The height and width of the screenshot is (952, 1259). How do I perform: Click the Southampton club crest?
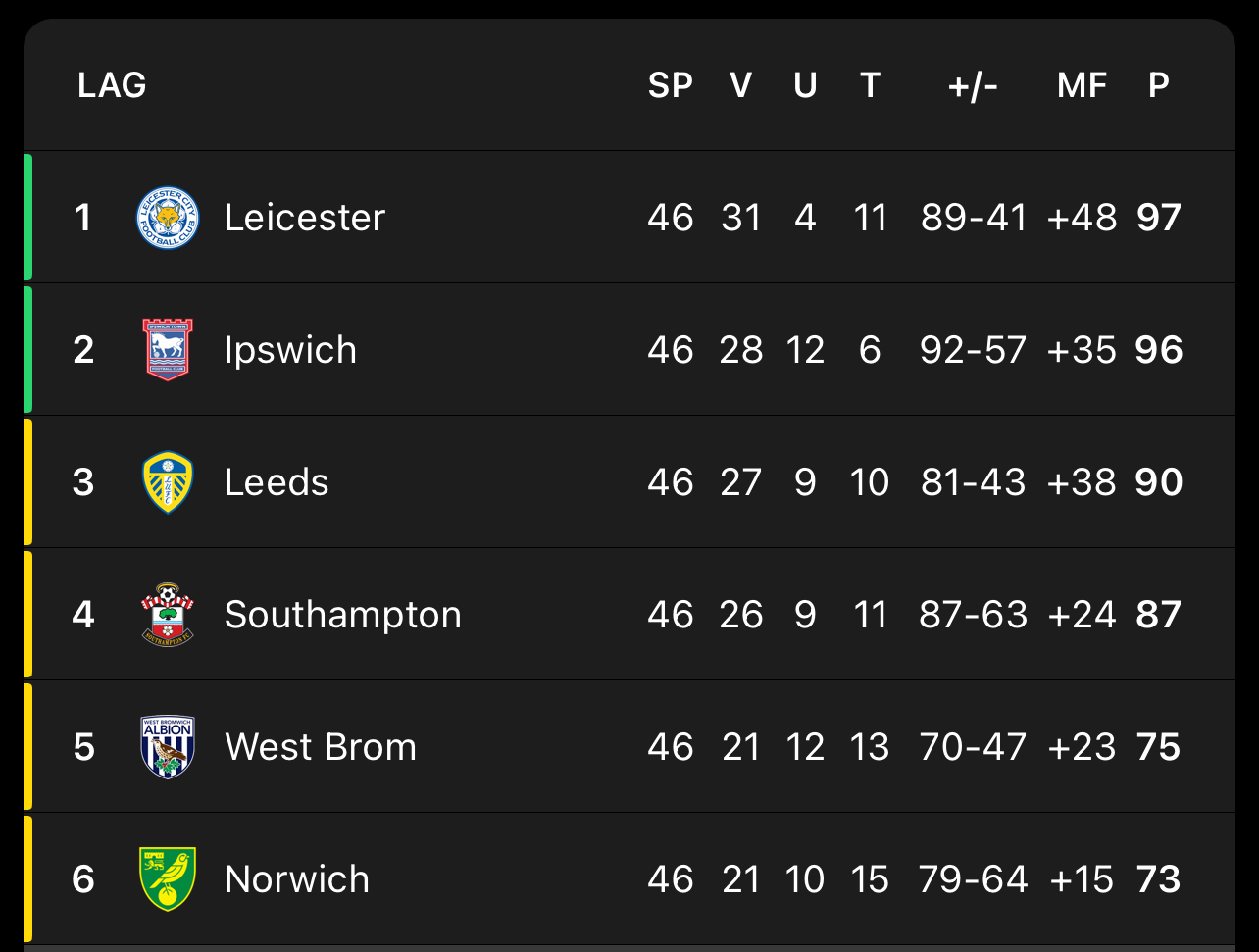tap(168, 615)
